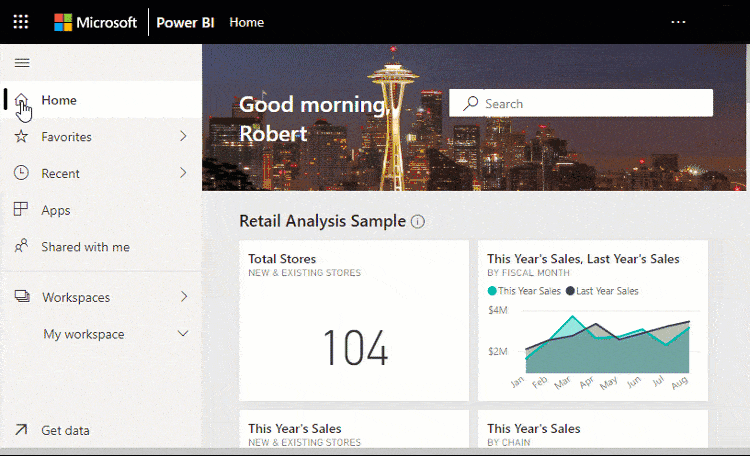This screenshot has height=456, width=750.
Task: Click the Get data arrow icon
Action: [21, 430]
